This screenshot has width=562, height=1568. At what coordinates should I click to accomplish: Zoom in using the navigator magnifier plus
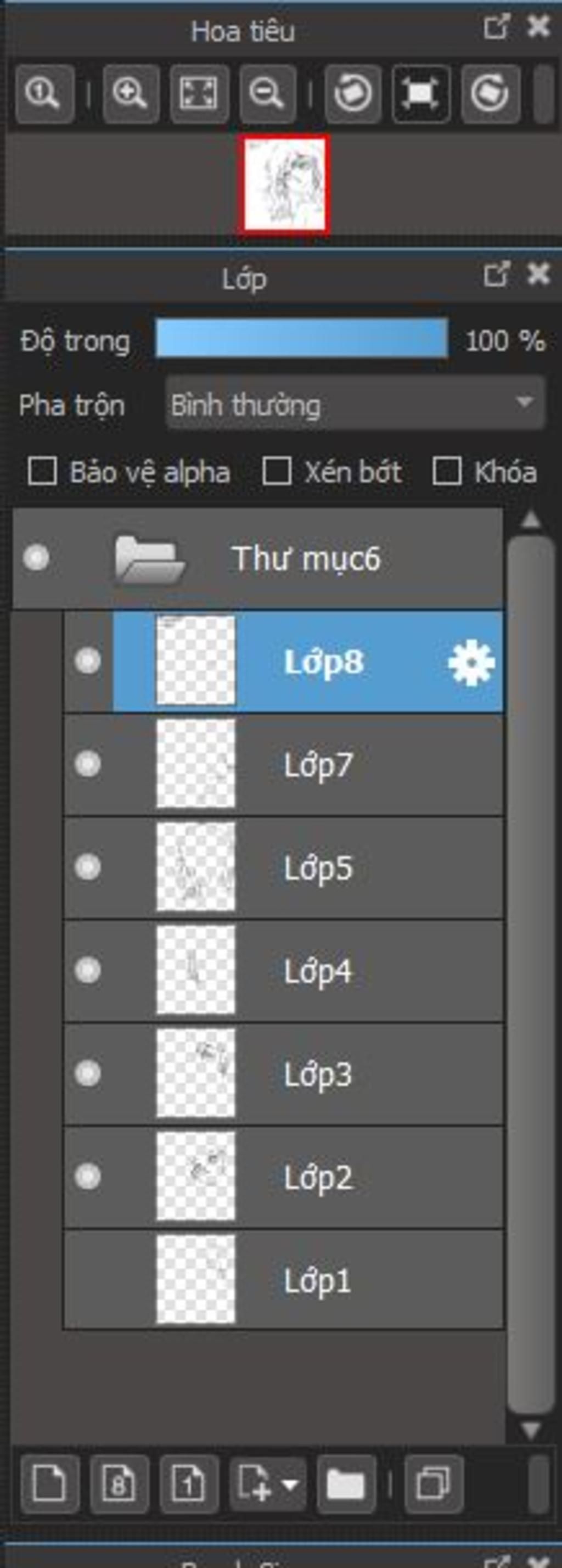coord(131,94)
